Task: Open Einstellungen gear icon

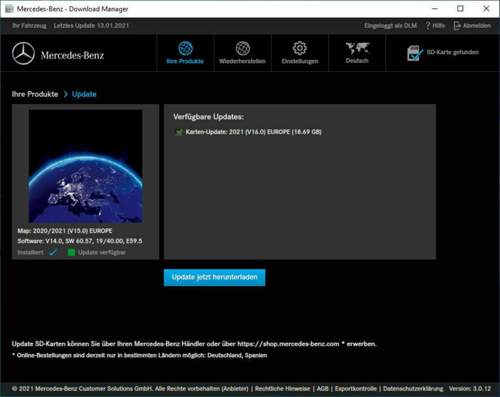Action: pyautogui.click(x=300, y=48)
